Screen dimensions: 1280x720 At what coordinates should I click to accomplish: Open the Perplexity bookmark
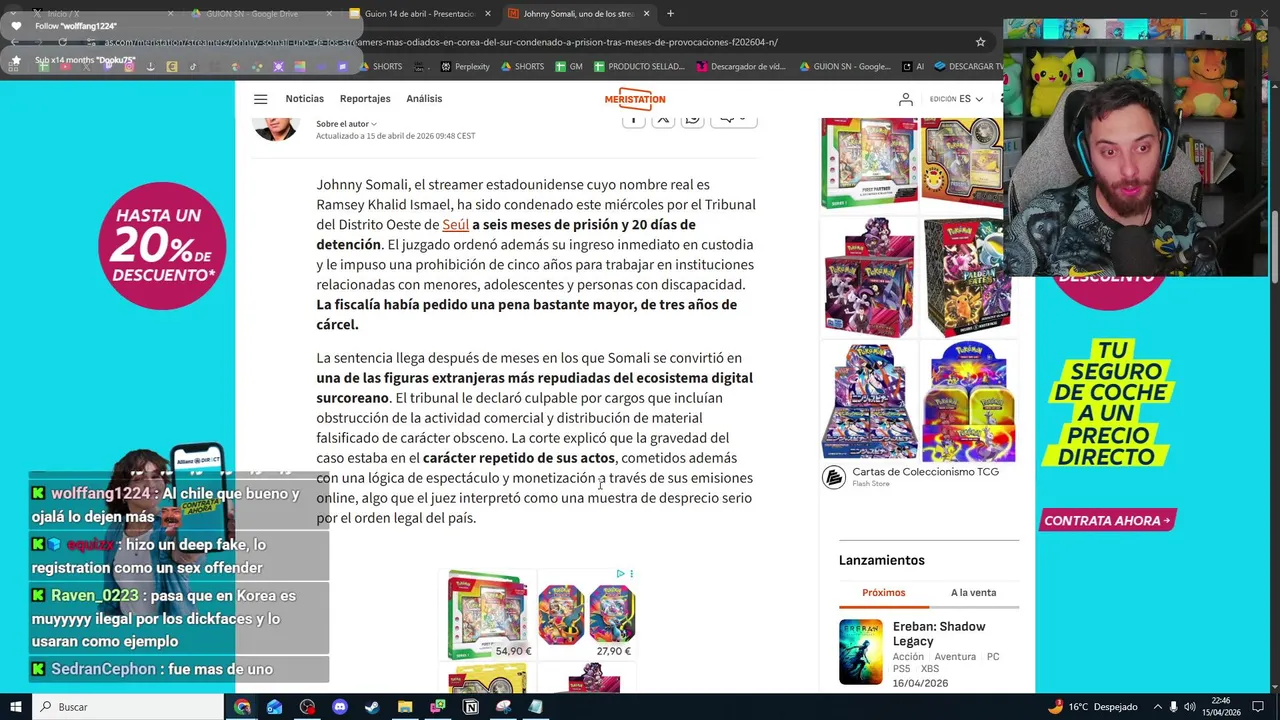click(x=465, y=66)
